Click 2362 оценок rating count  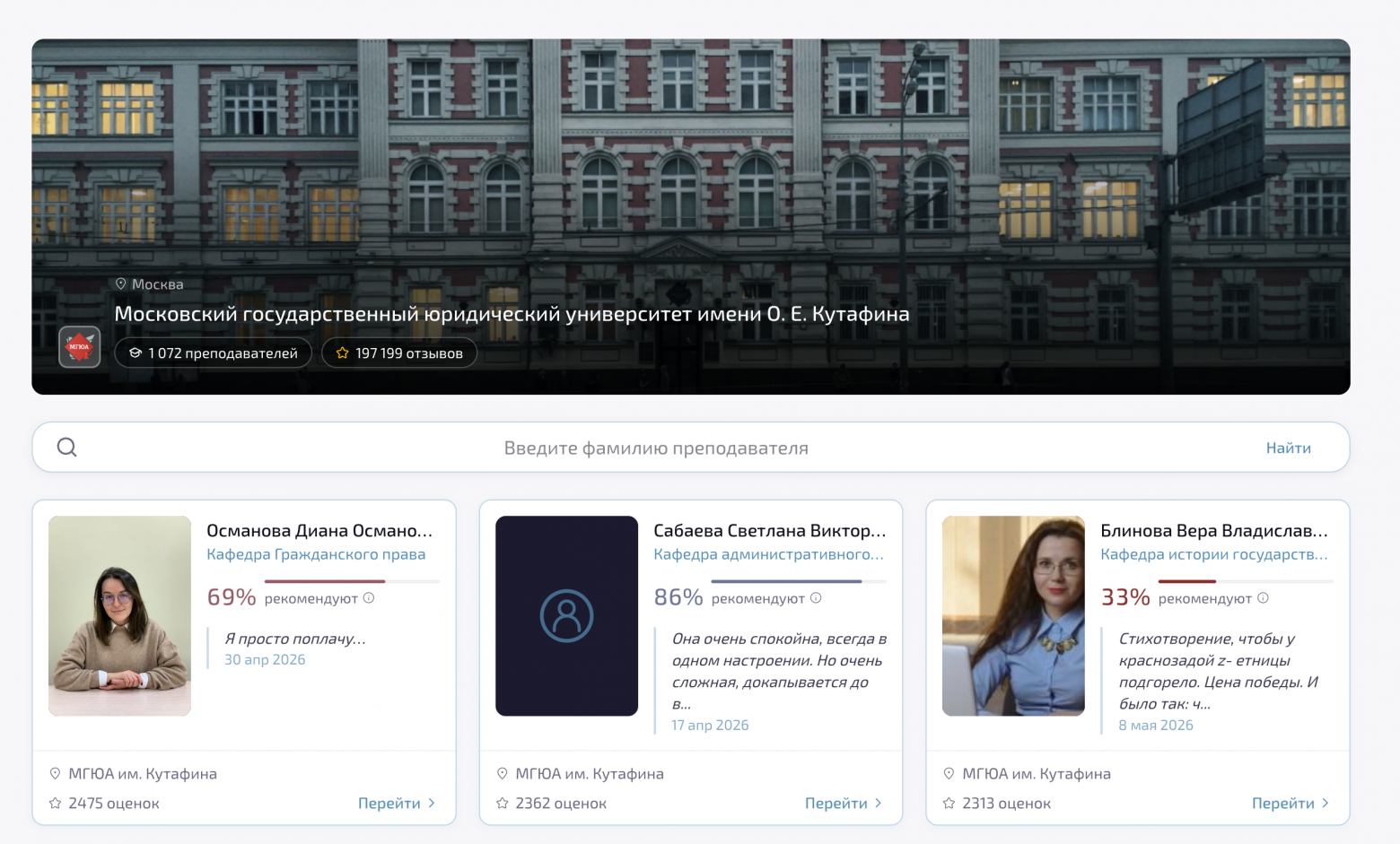561,803
